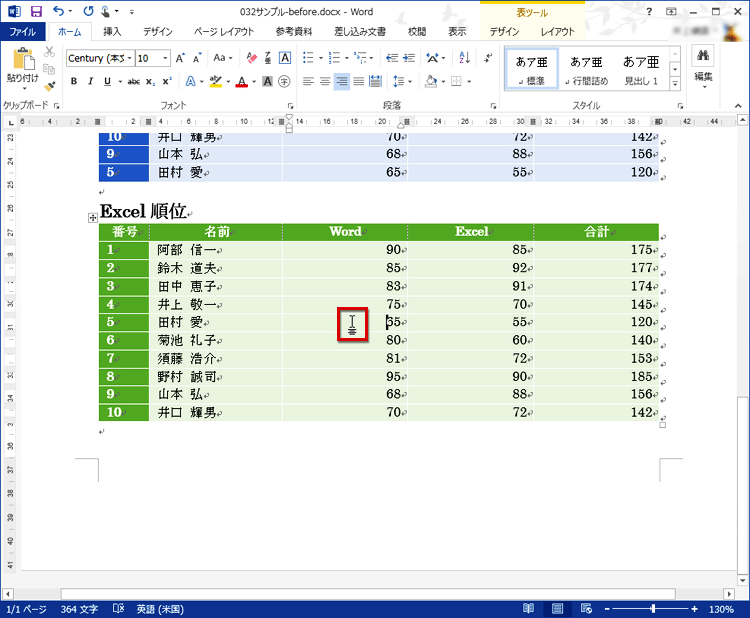Click the Paste clipboard icon
750x618 pixels.
[x=23, y=59]
